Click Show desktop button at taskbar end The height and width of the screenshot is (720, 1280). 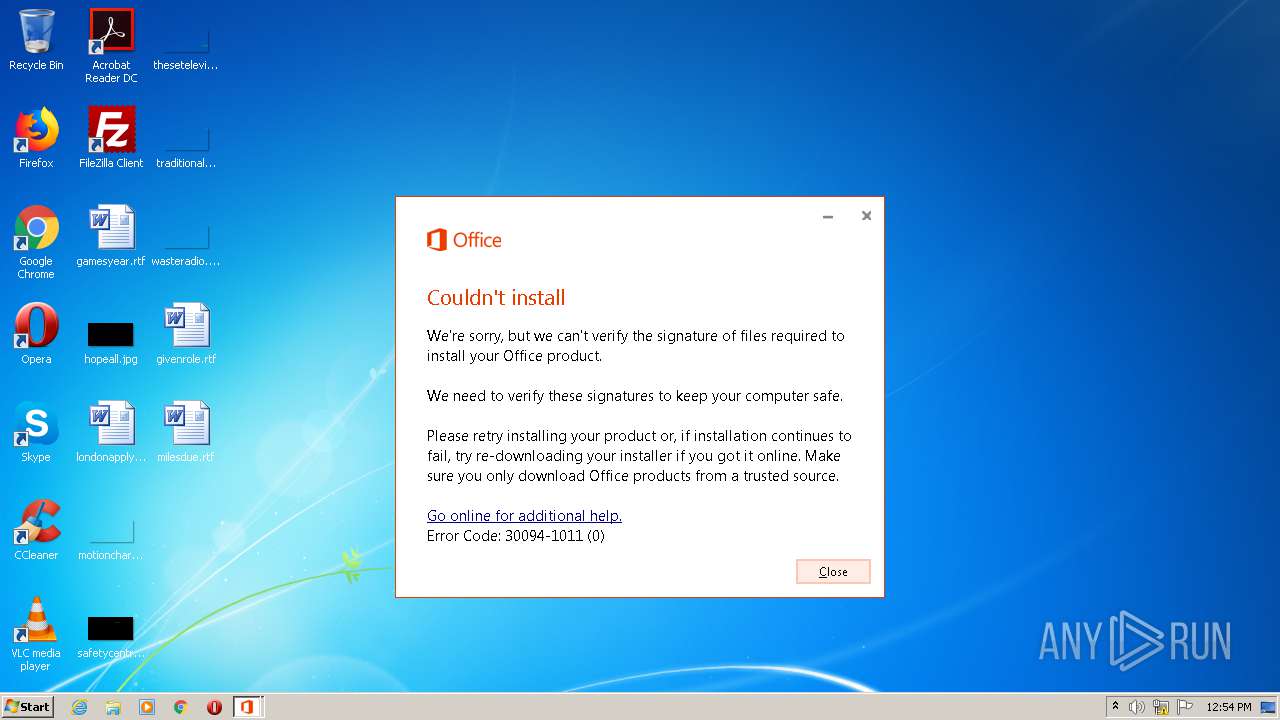[x=1269, y=707]
